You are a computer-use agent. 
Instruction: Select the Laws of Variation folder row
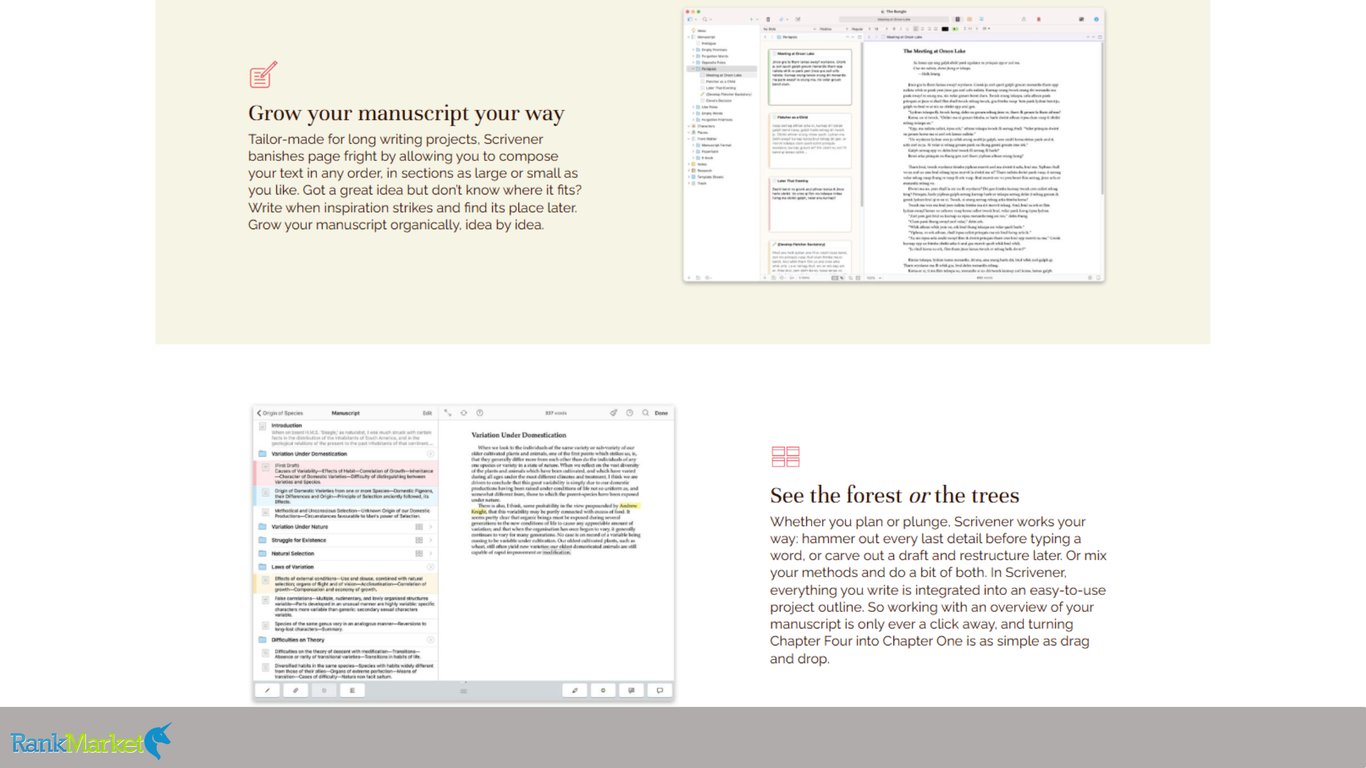345,567
